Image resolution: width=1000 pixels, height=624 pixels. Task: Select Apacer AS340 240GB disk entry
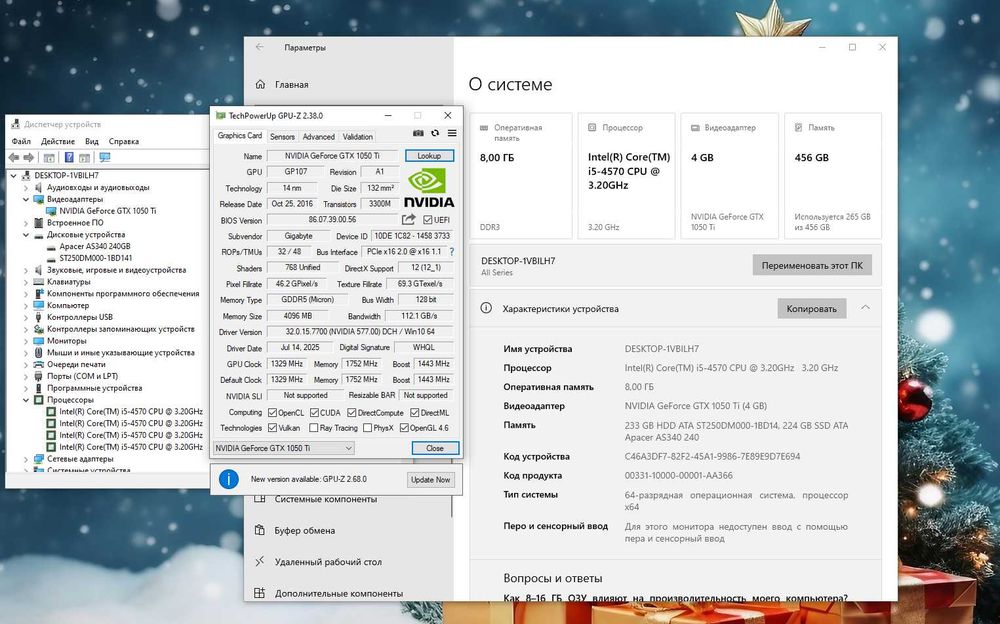95,246
